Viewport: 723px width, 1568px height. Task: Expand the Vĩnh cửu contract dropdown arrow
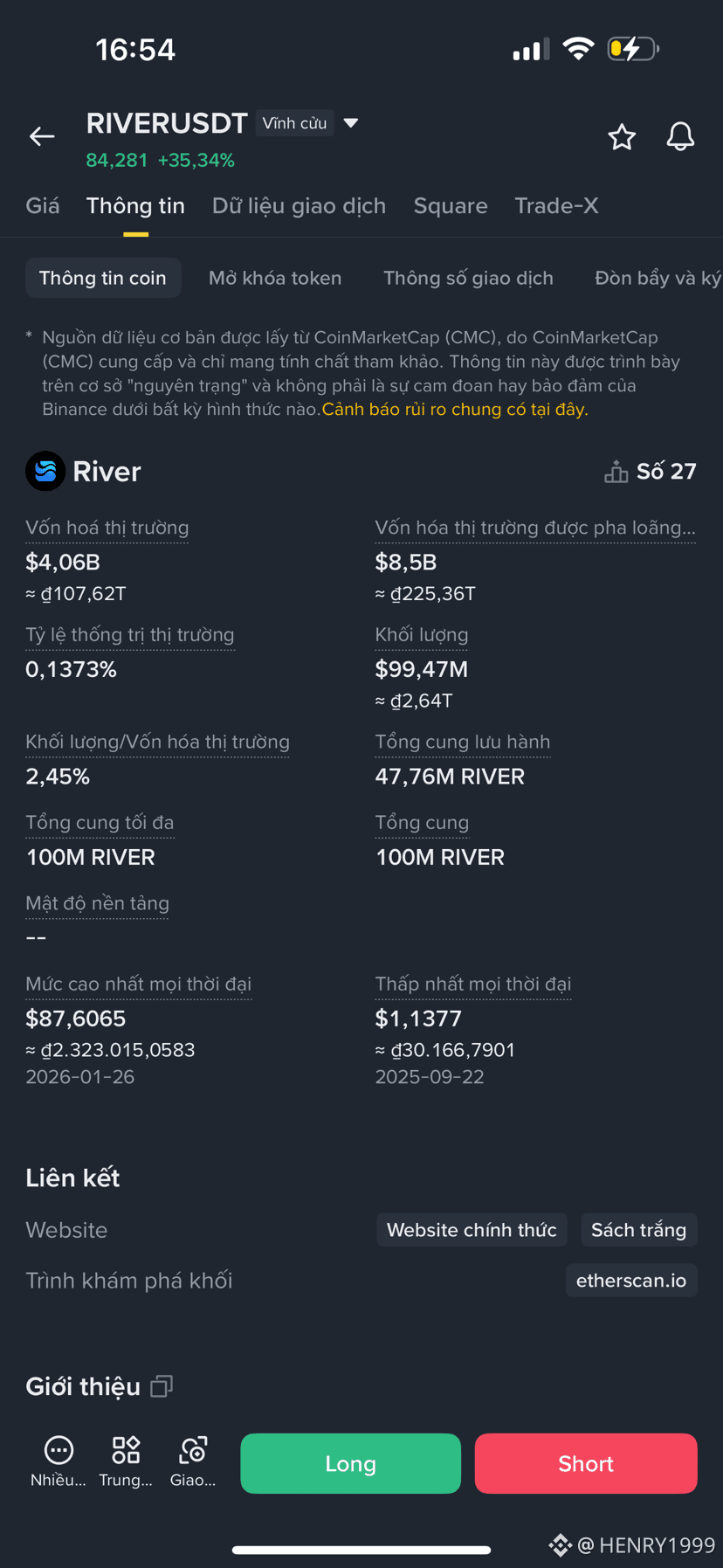tap(351, 123)
